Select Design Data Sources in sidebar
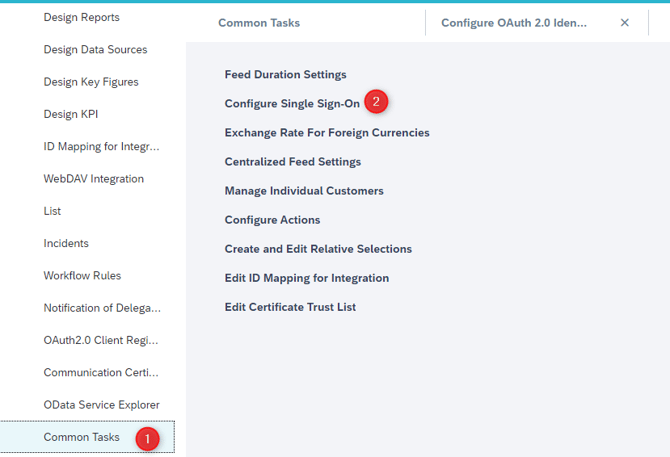The image size is (670, 457). [95, 50]
